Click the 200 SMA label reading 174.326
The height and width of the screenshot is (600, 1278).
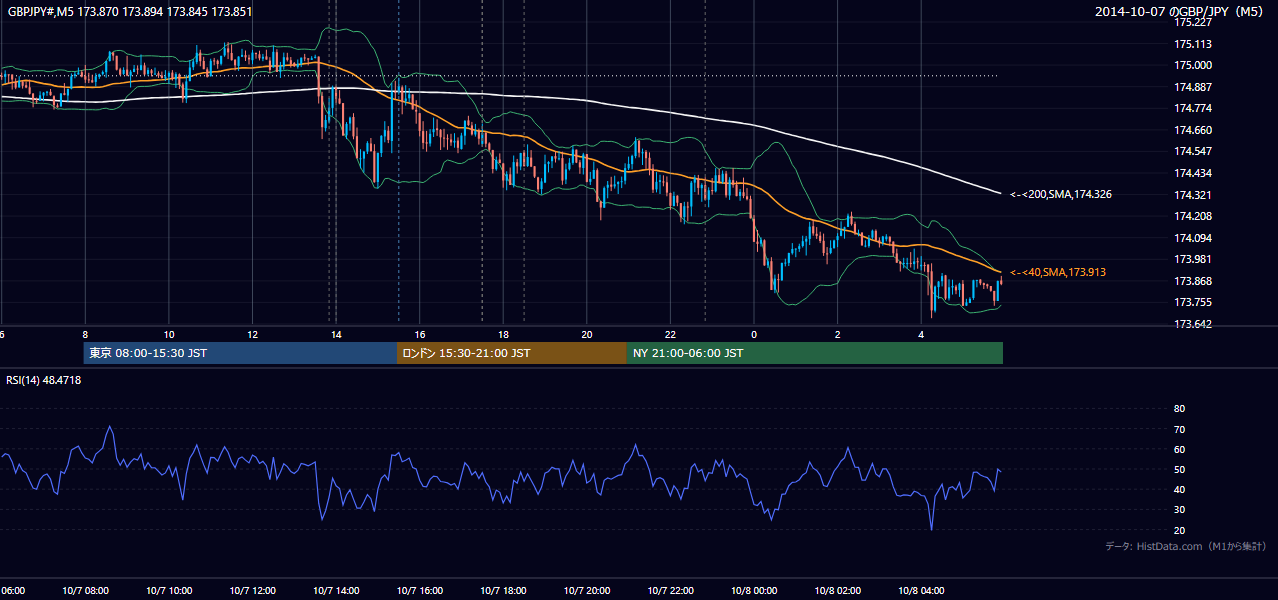point(1061,194)
